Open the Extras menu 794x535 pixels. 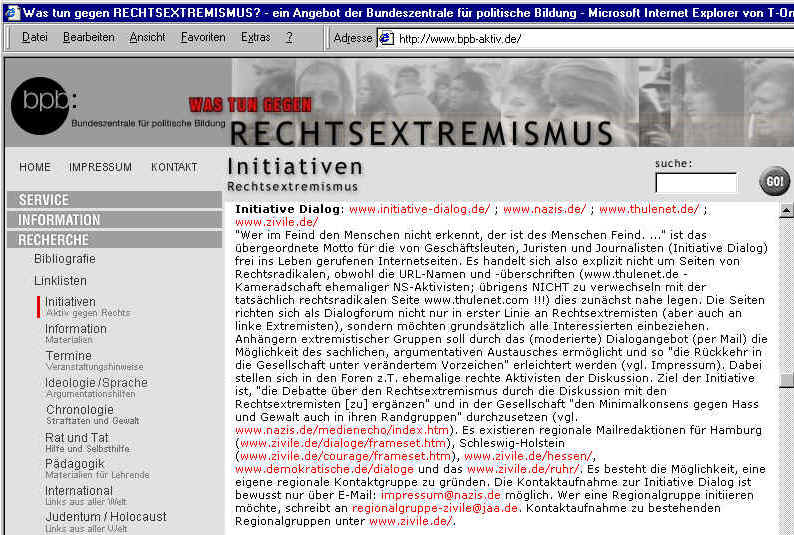[256, 37]
